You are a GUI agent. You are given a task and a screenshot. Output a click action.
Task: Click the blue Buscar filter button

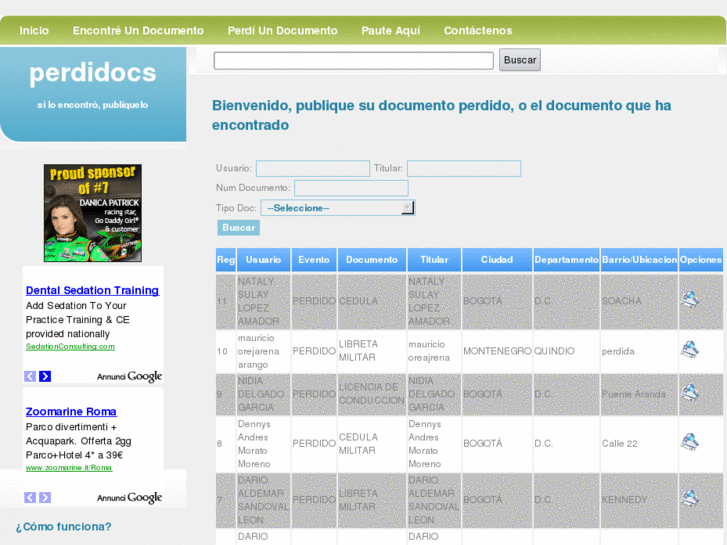(238, 228)
